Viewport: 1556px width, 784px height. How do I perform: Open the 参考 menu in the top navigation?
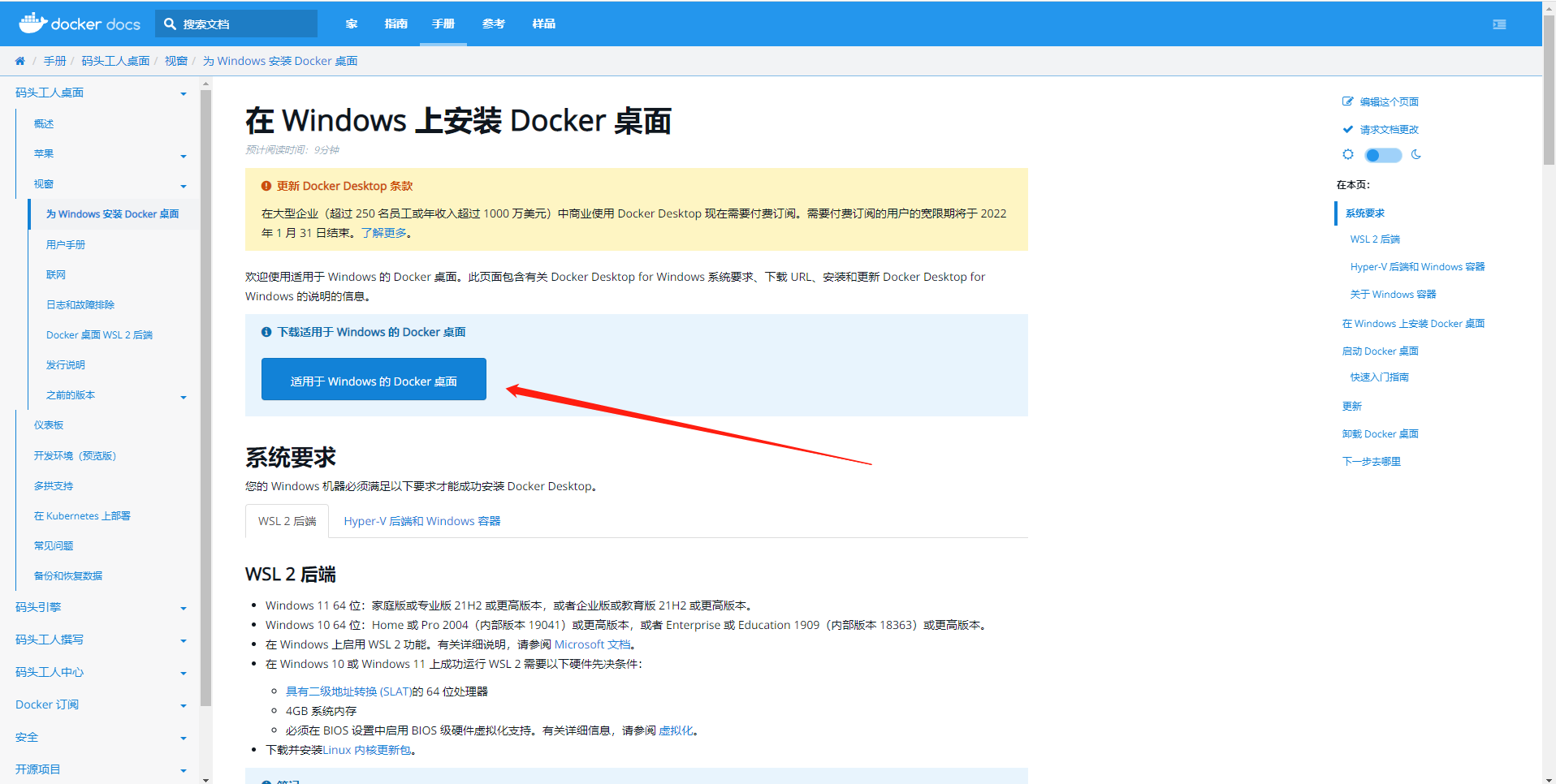click(x=493, y=24)
